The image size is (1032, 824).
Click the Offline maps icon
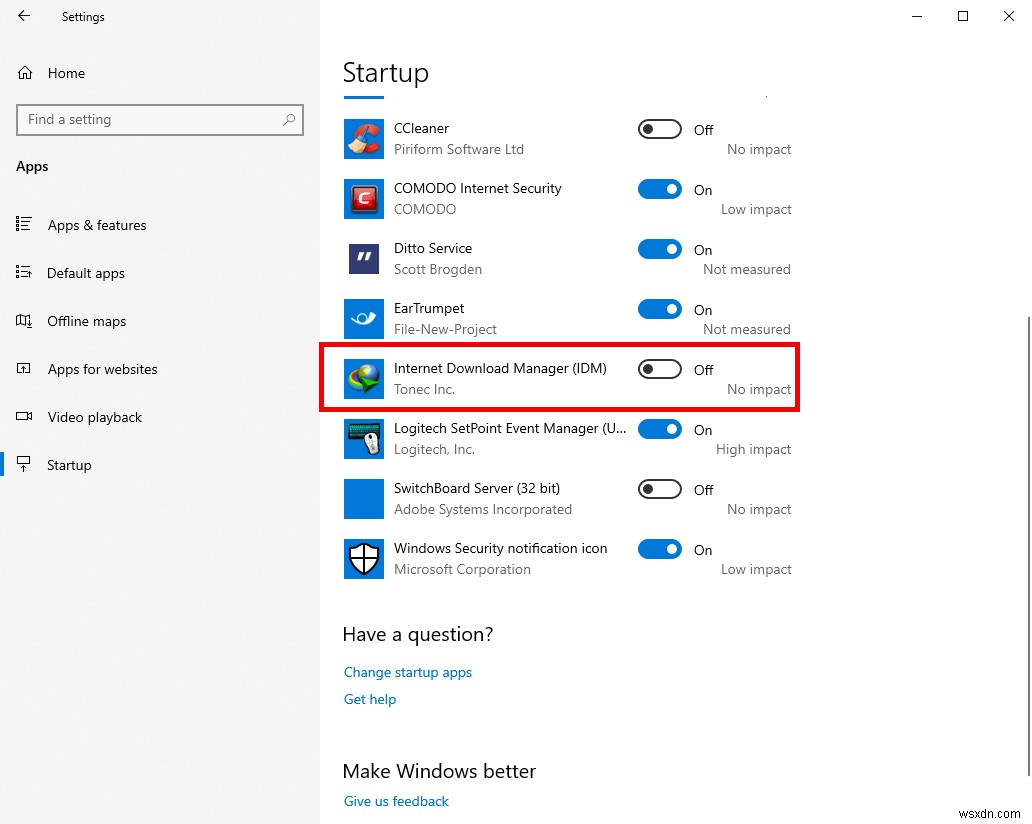point(24,321)
